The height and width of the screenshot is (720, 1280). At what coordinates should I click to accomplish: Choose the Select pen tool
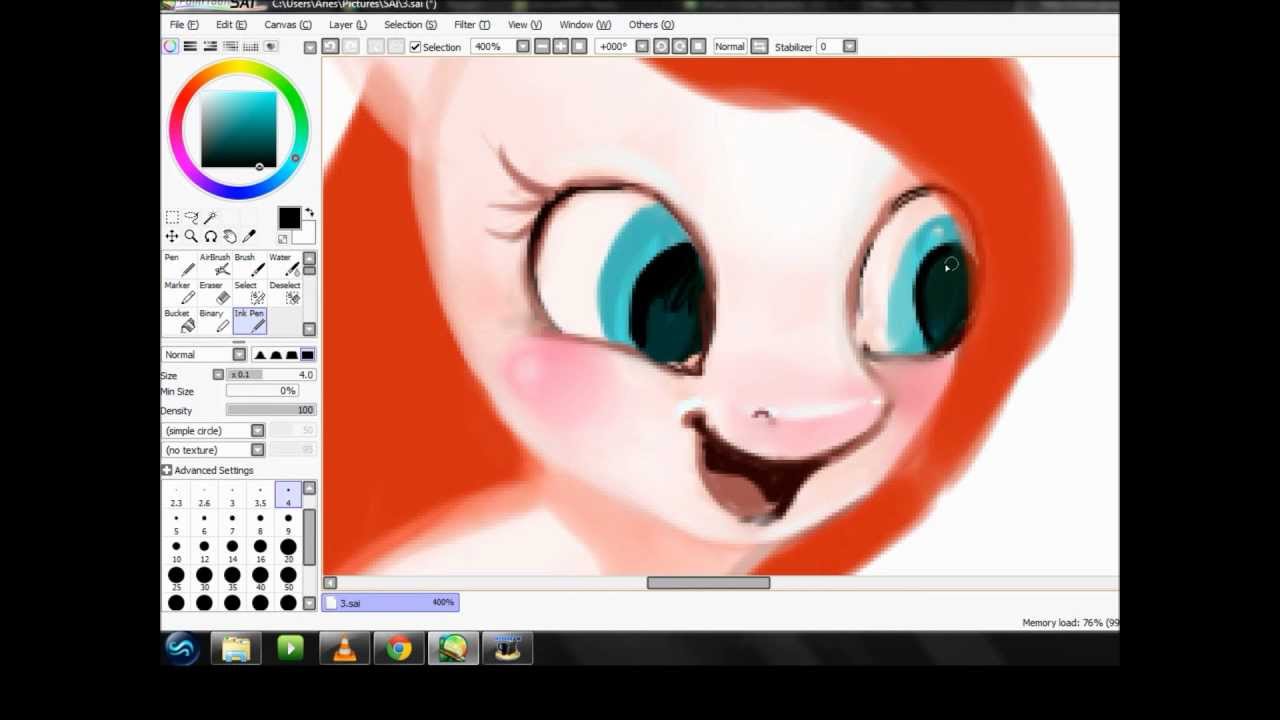click(x=249, y=292)
